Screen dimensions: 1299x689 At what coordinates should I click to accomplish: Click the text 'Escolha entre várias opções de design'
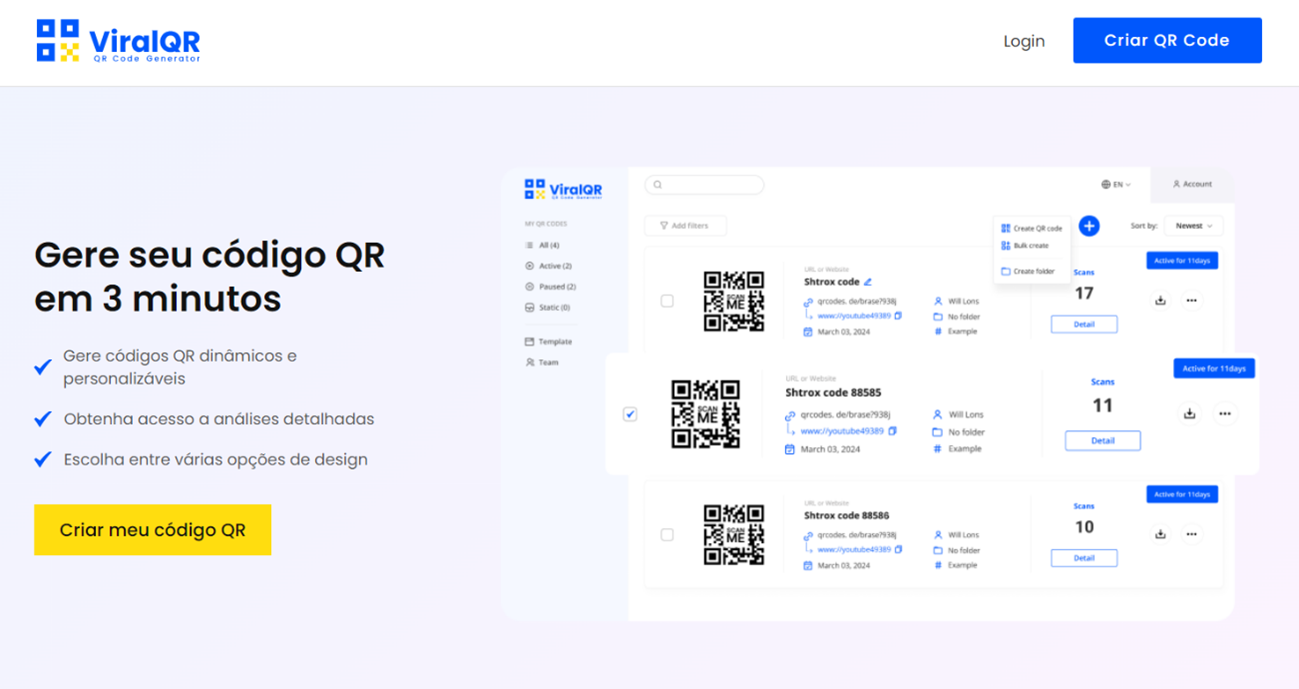pos(216,460)
